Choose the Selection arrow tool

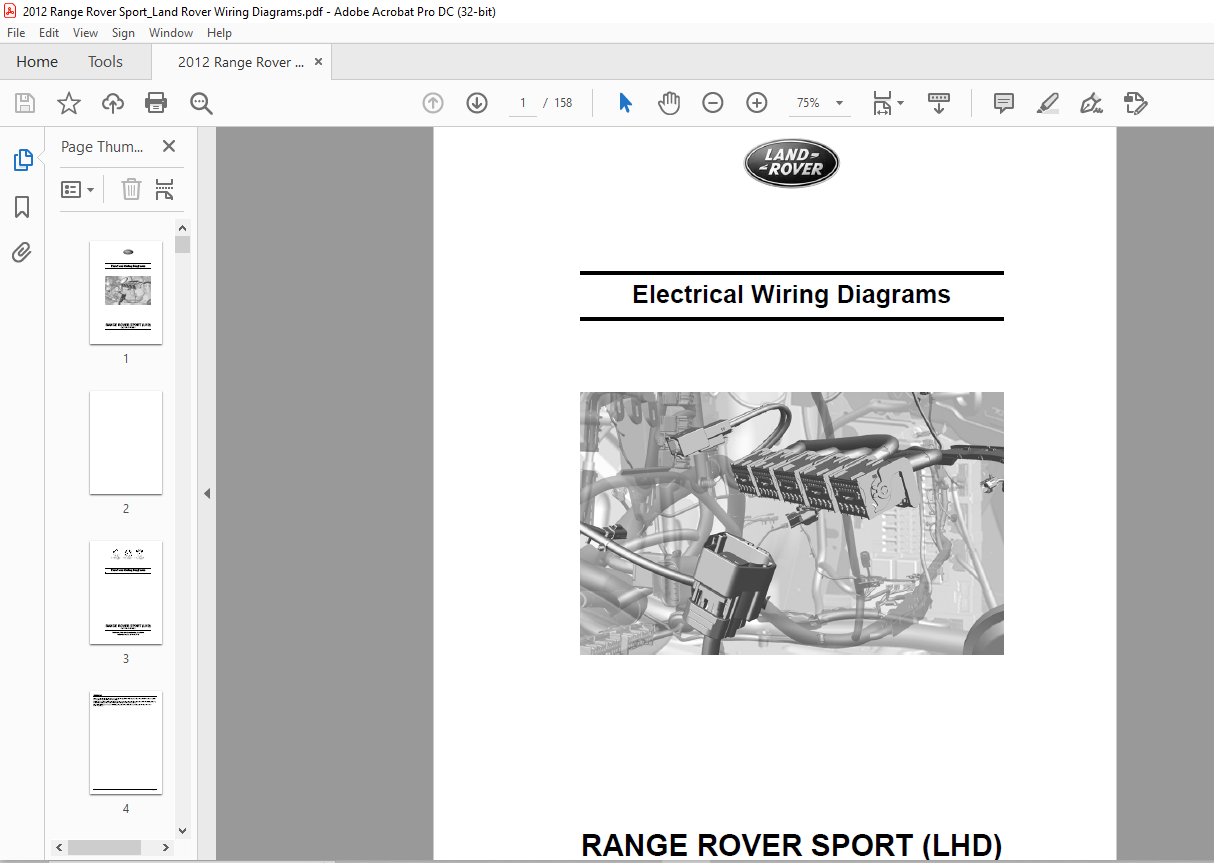coord(625,103)
